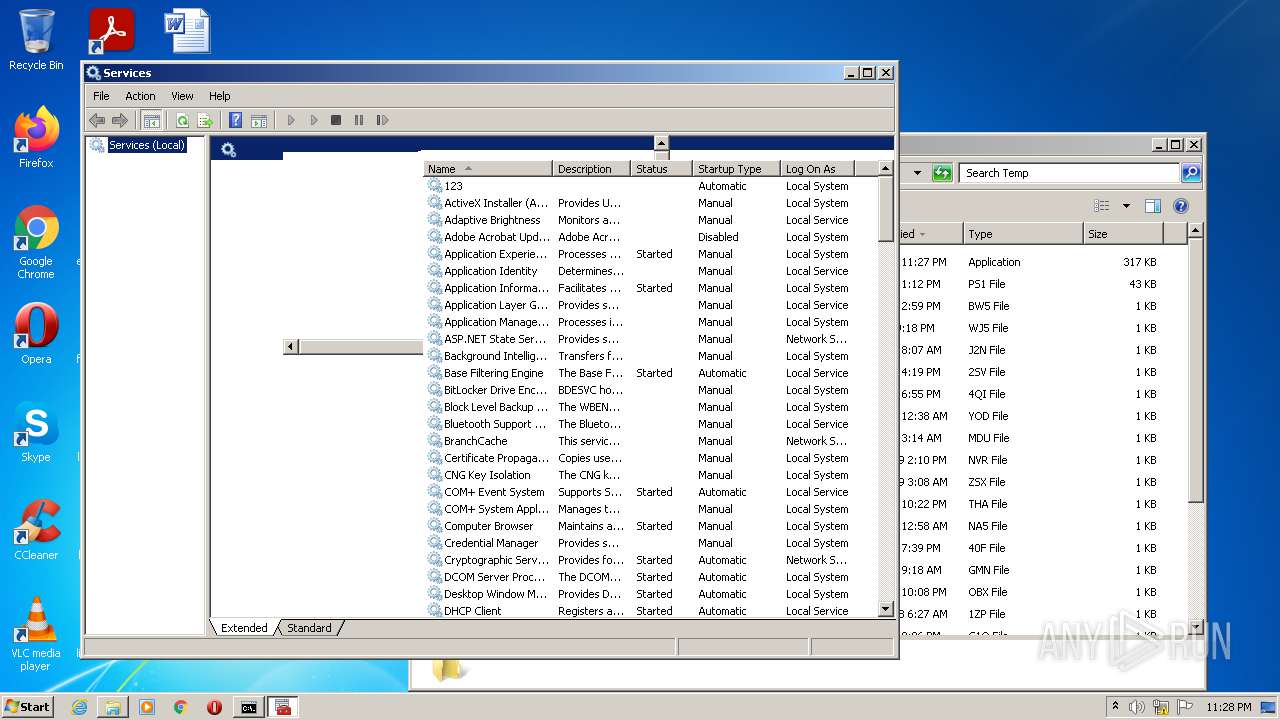
Task: Open the Firefox desktop shortcut
Action: pos(36,137)
